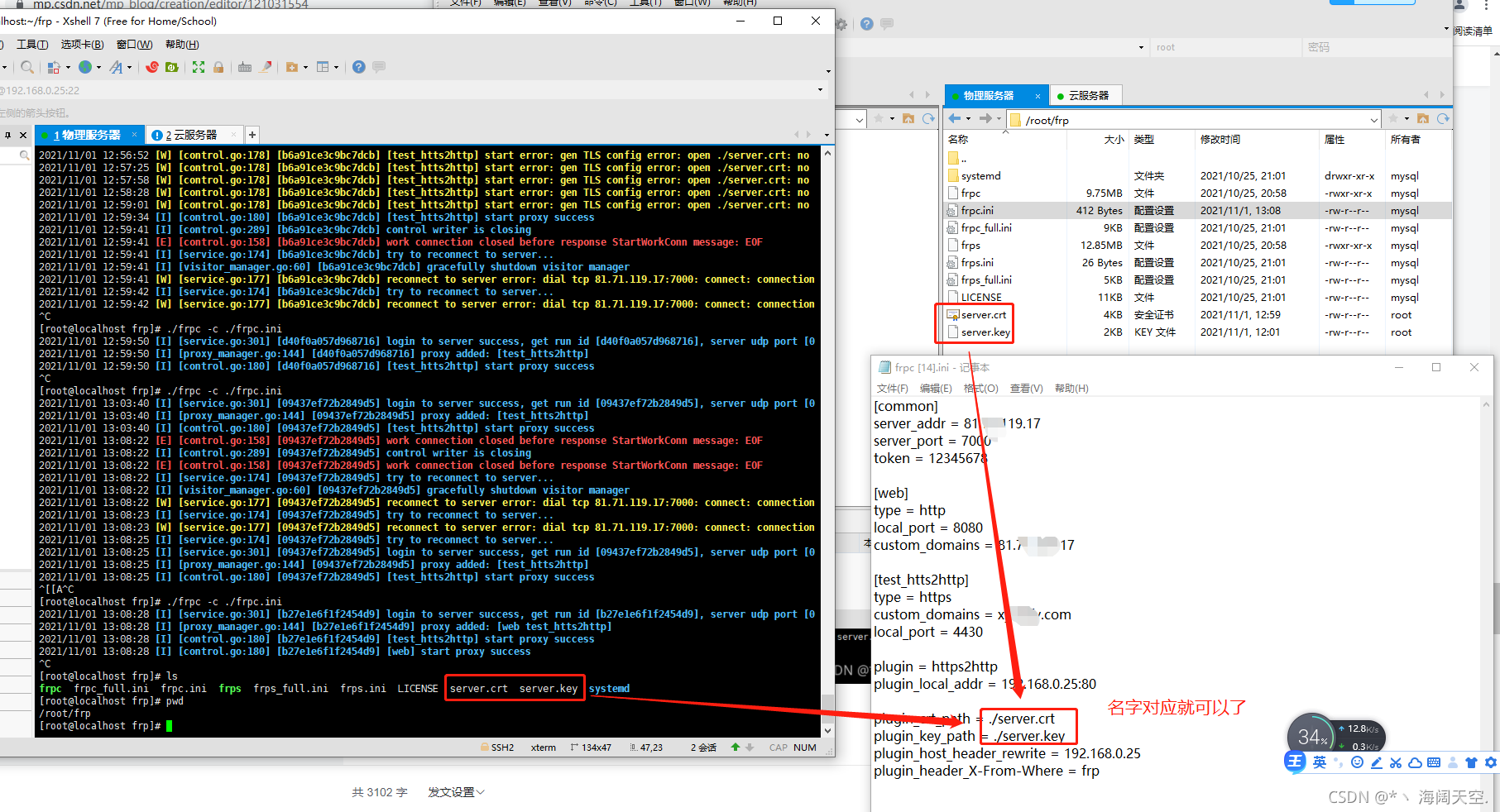Open the Xshell tab list dropdown arrow

click(827, 135)
